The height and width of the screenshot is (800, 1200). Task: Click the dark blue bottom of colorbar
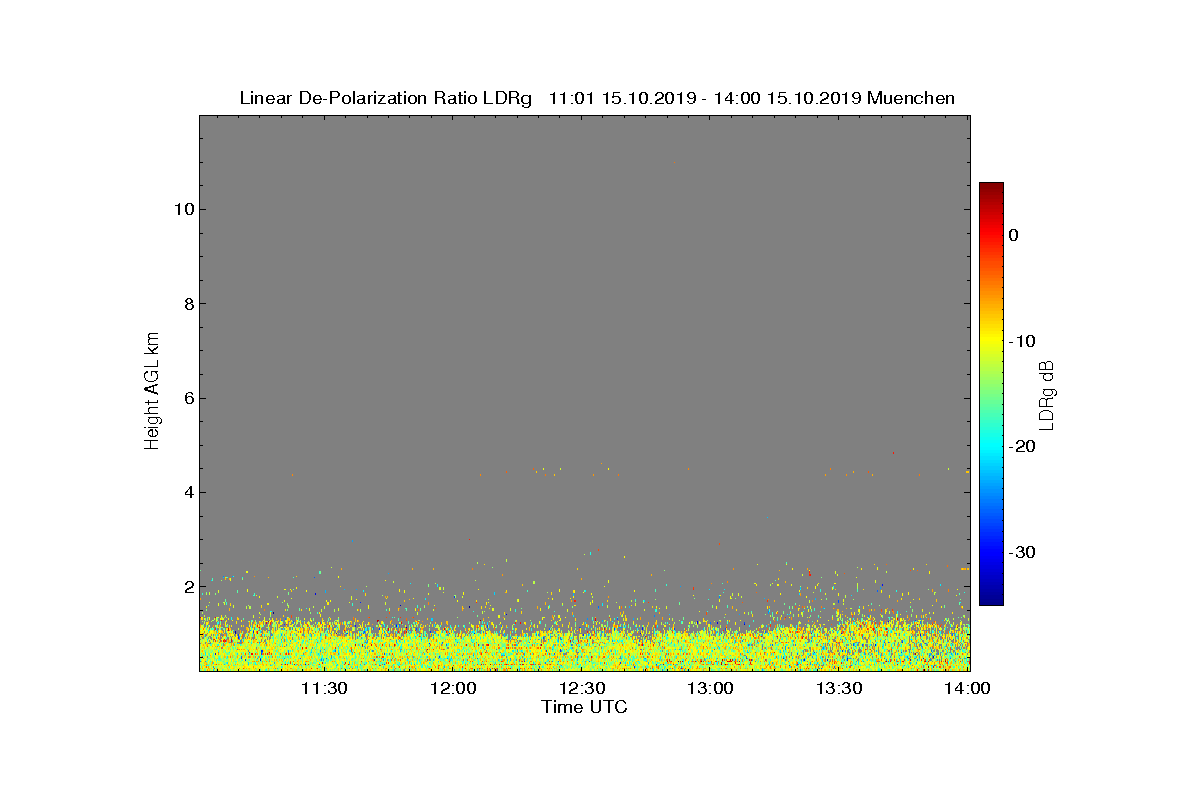(x=991, y=598)
